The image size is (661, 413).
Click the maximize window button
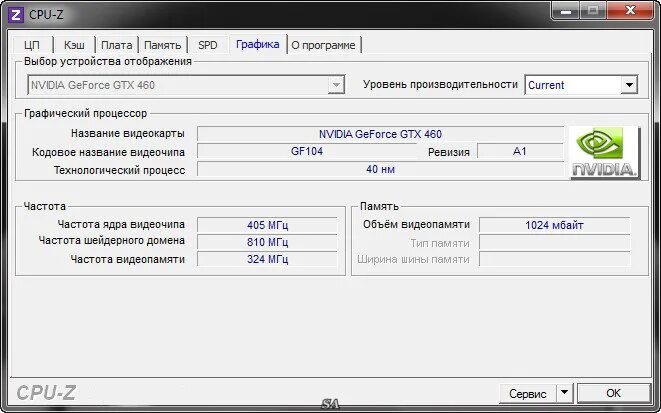click(594, 11)
